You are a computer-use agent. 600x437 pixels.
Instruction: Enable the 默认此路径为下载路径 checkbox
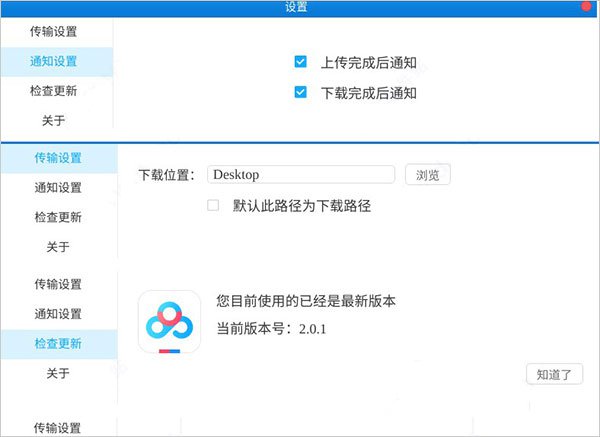point(212,205)
